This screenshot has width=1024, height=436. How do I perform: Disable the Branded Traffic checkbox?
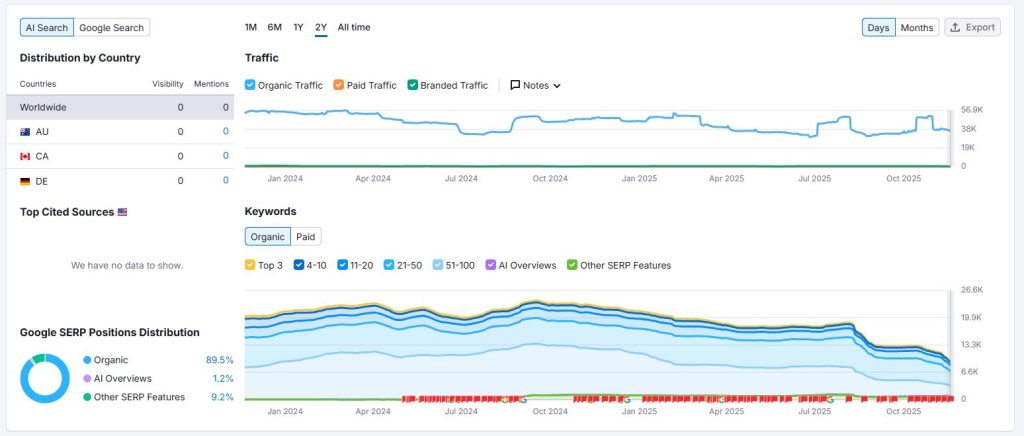click(x=412, y=85)
